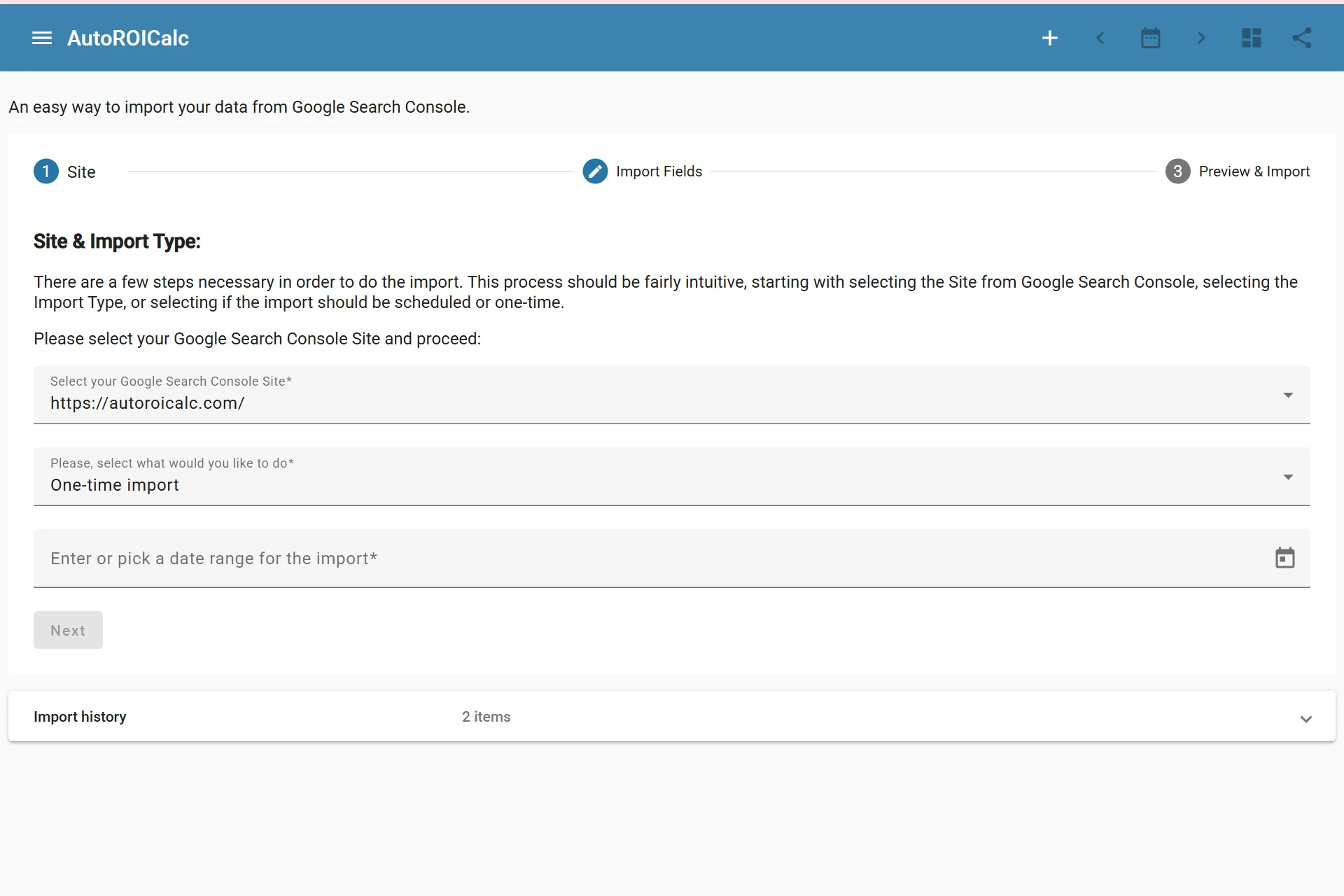
Task: Open the hamburger navigation menu
Action: [42, 38]
